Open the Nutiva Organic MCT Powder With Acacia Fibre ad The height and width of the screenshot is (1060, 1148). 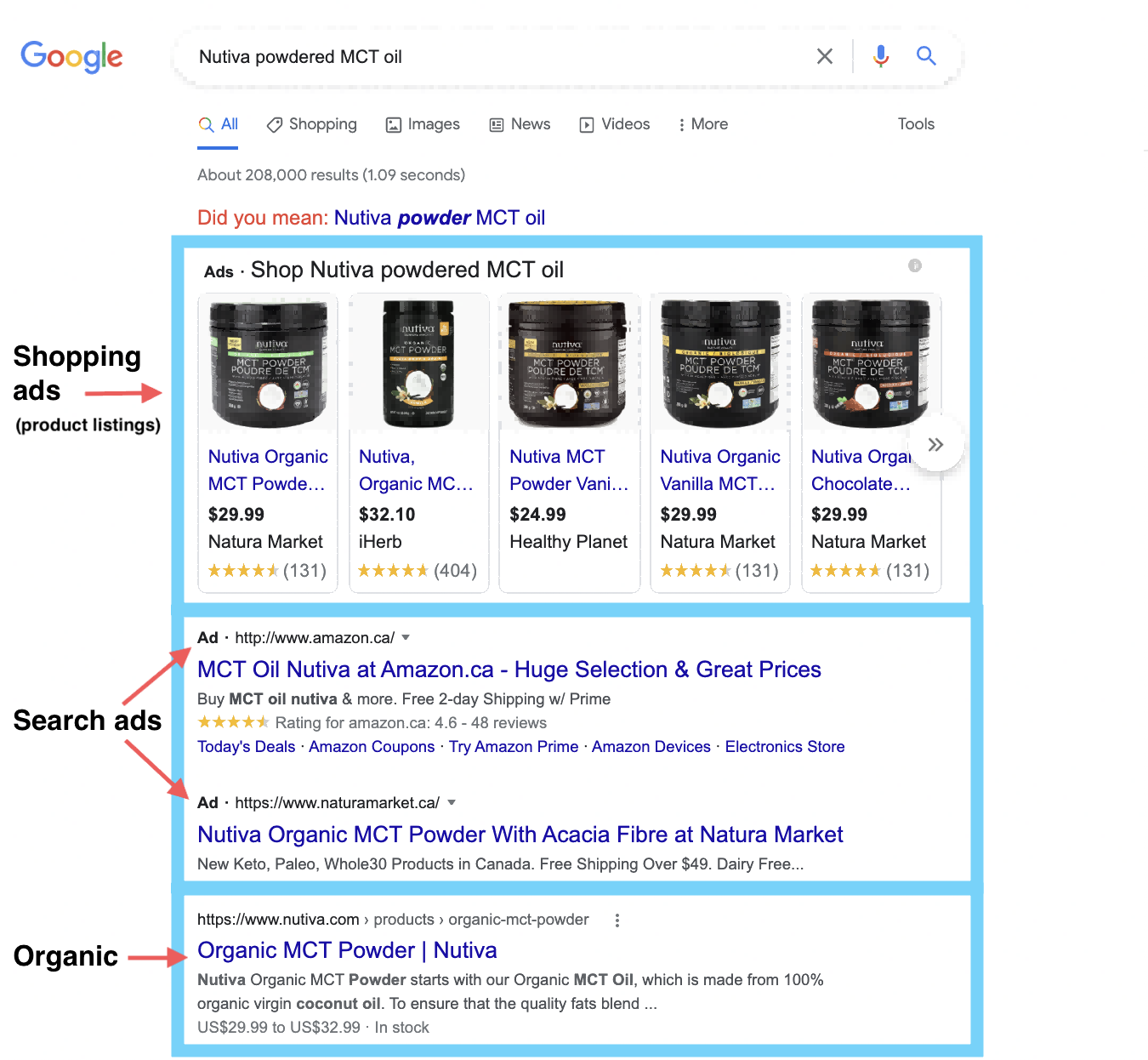pyautogui.click(x=520, y=835)
